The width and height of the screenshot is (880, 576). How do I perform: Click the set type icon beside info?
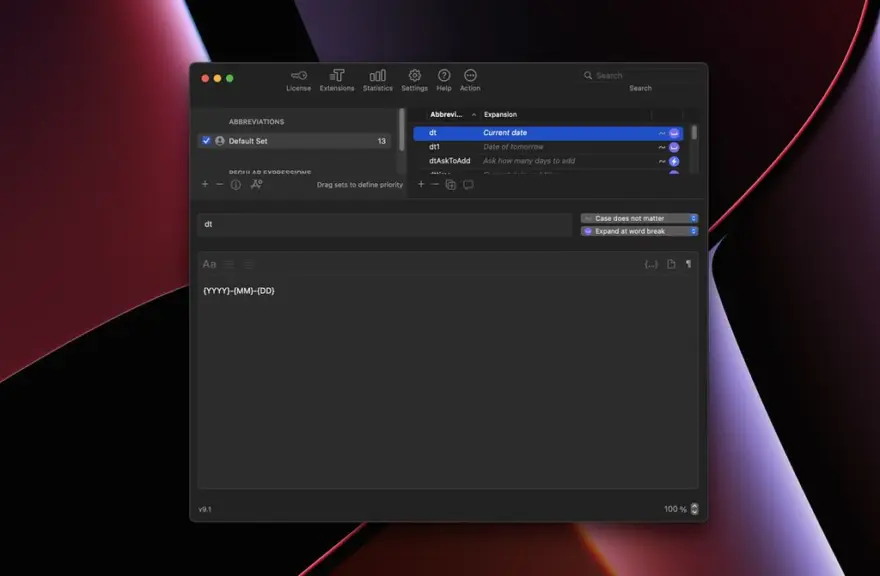pos(256,184)
